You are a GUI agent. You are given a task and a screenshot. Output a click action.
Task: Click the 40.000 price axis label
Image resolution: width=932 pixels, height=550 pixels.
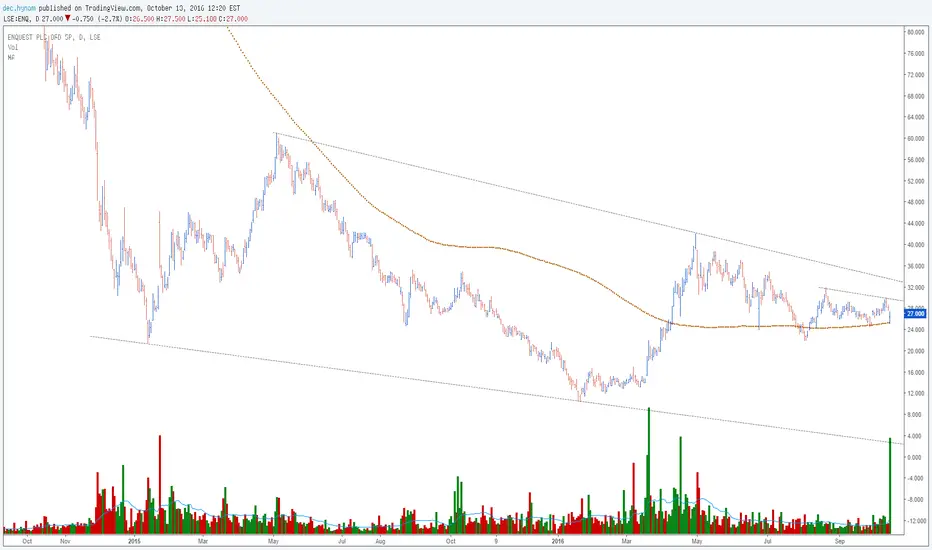[915, 245]
